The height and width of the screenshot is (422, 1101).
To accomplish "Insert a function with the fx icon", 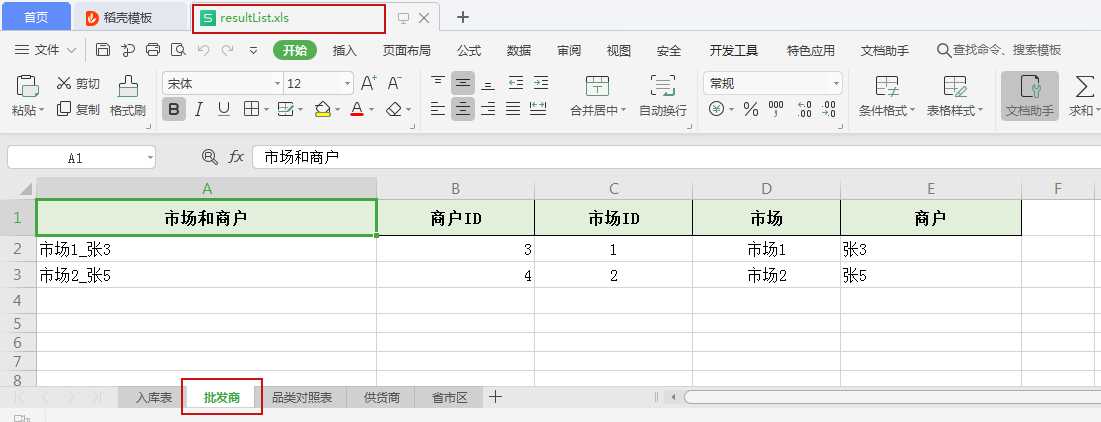I will [236, 157].
